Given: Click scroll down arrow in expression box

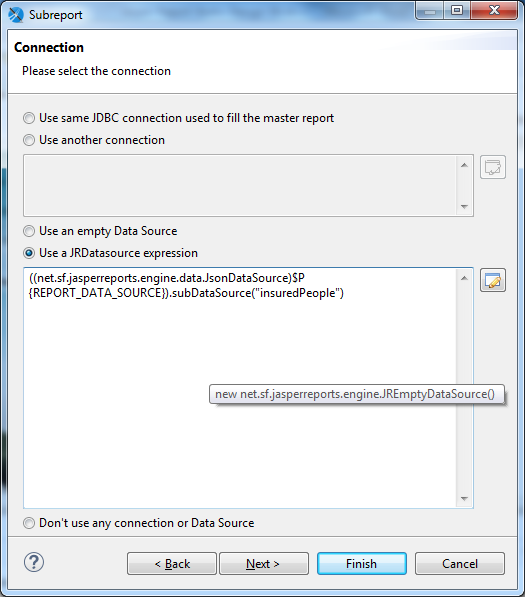Looking at the screenshot, I should point(464,498).
